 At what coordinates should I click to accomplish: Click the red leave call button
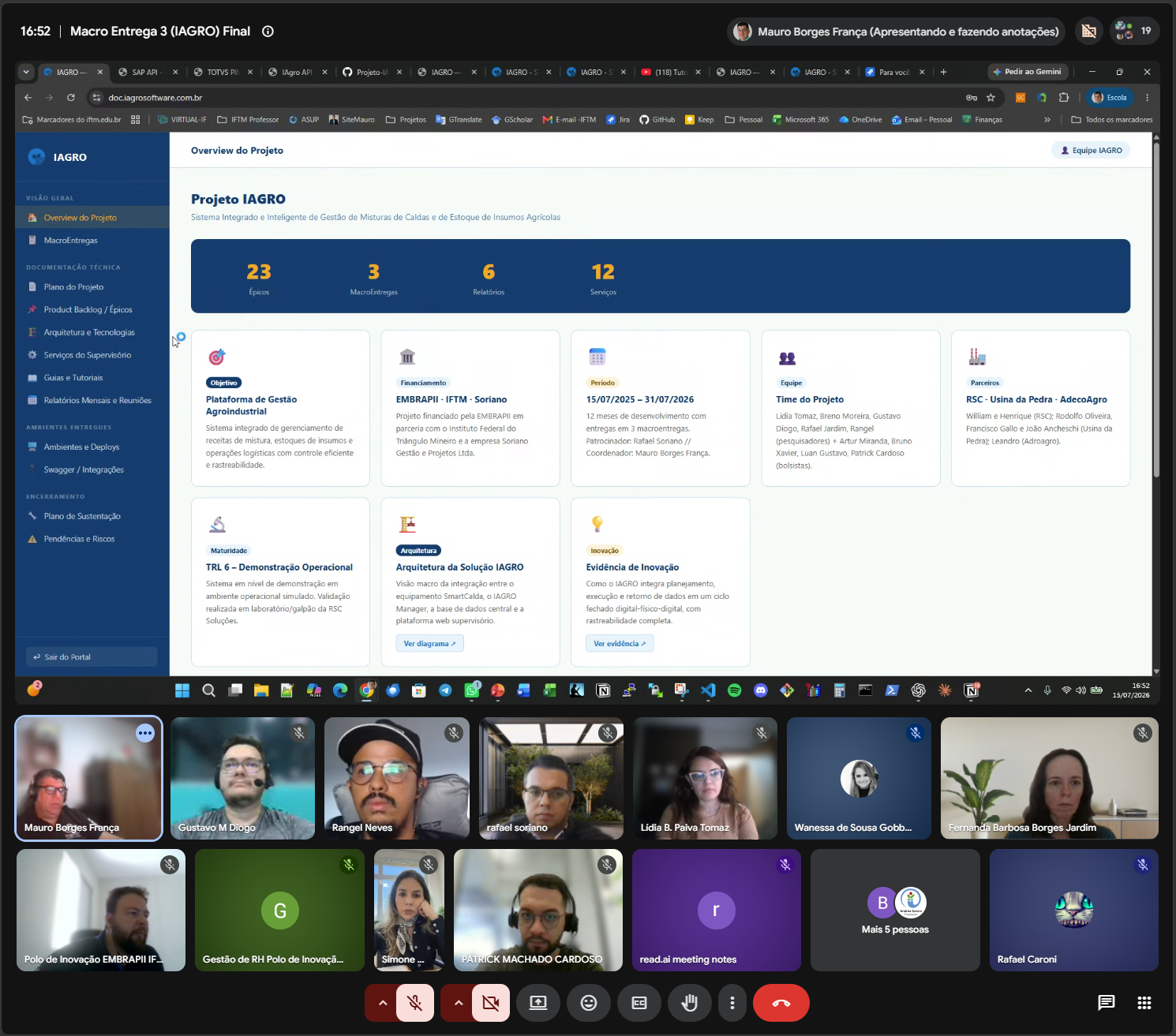click(781, 1003)
